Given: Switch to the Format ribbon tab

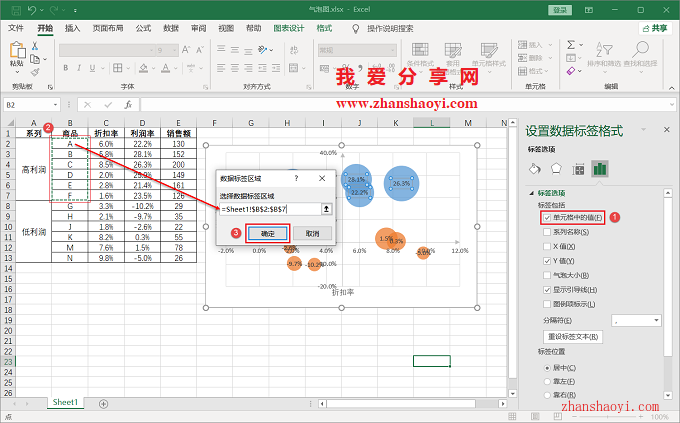Looking at the screenshot, I should click(324, 28).
